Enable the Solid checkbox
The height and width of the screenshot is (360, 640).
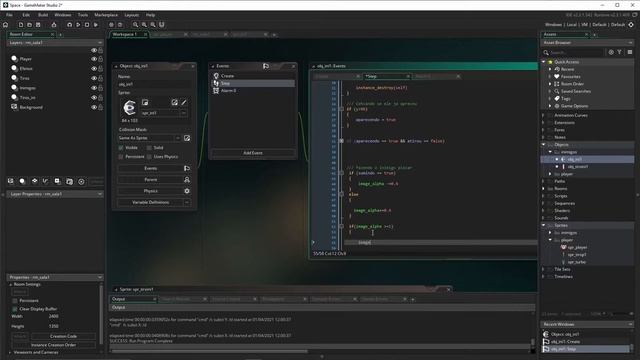click(x=149, y=147)
